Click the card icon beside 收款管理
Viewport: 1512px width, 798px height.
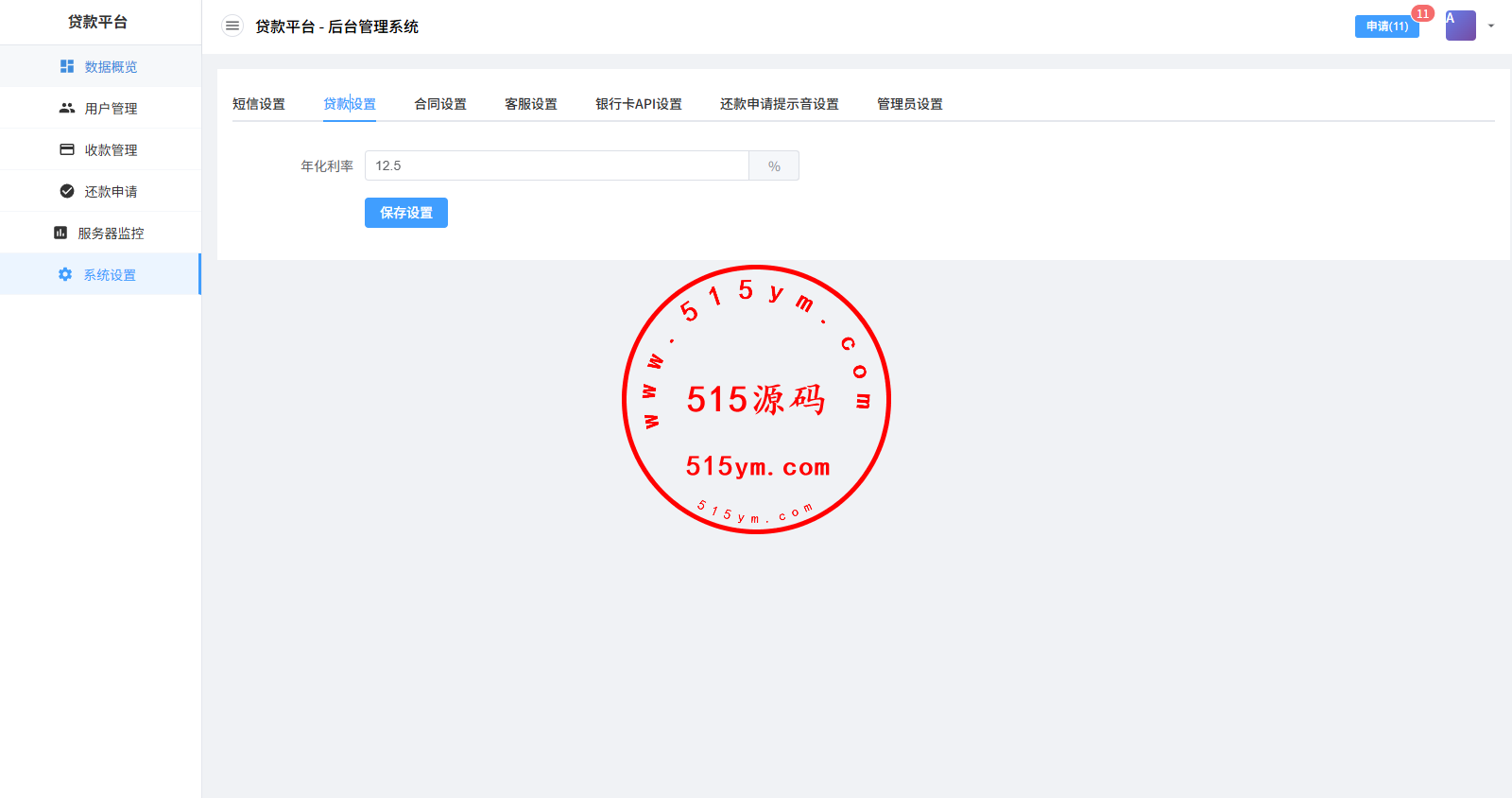[67, 149]
